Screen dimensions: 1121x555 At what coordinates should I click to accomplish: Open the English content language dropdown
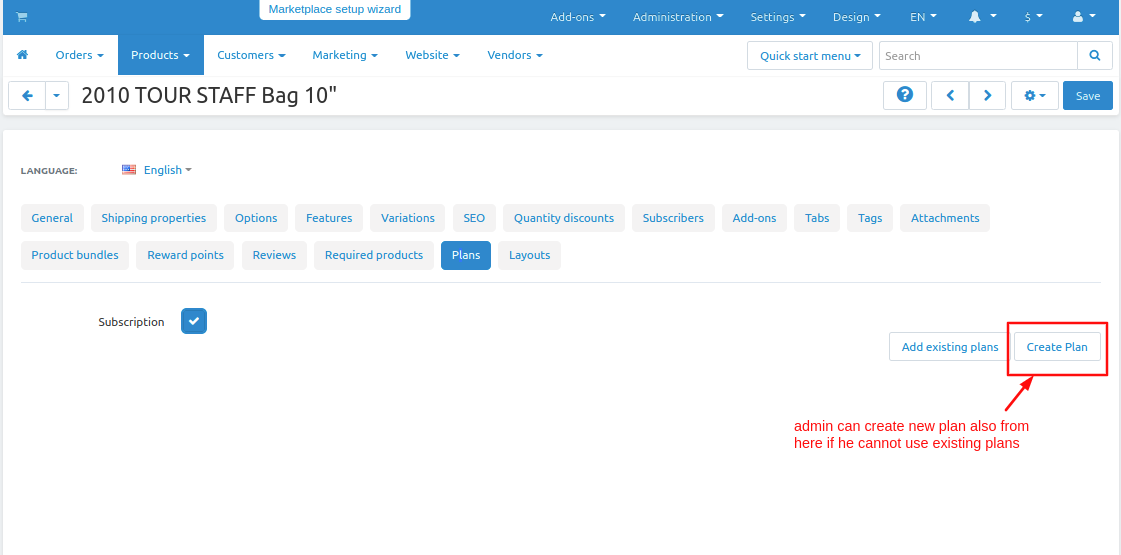coord(167,170)
